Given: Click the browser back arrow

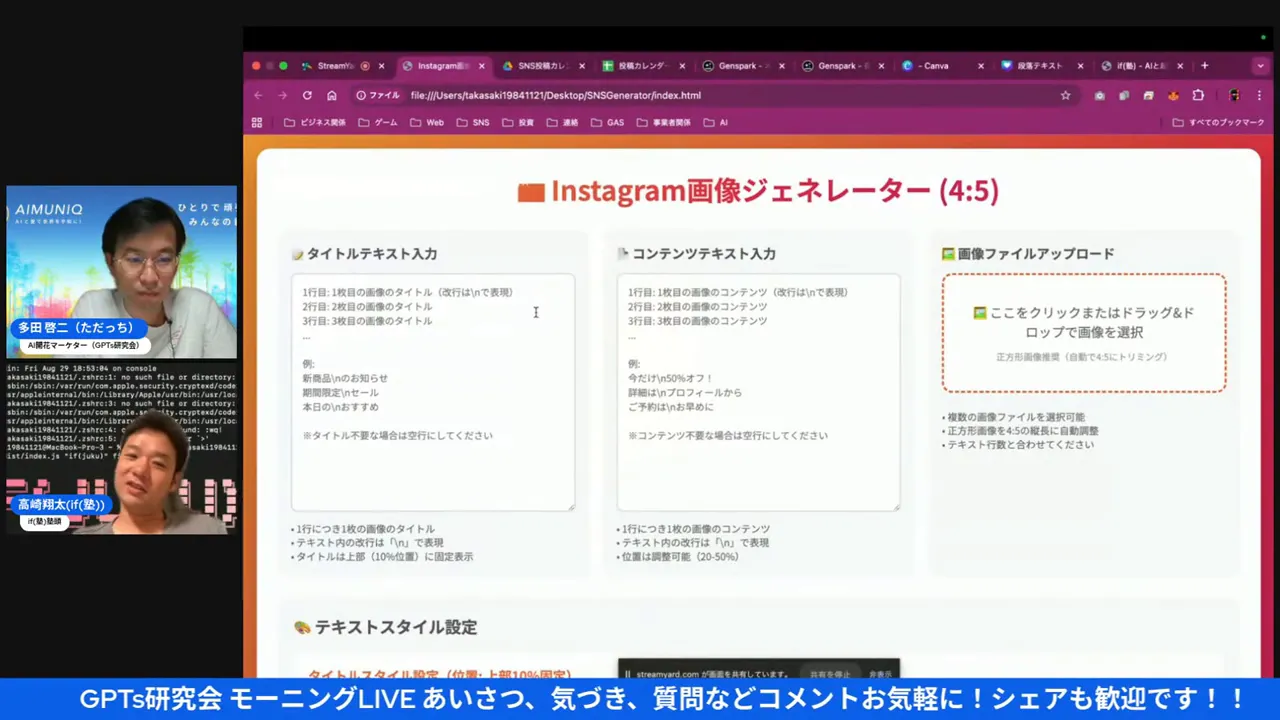Looking at the screenshot, I should [x=259, y=96].
